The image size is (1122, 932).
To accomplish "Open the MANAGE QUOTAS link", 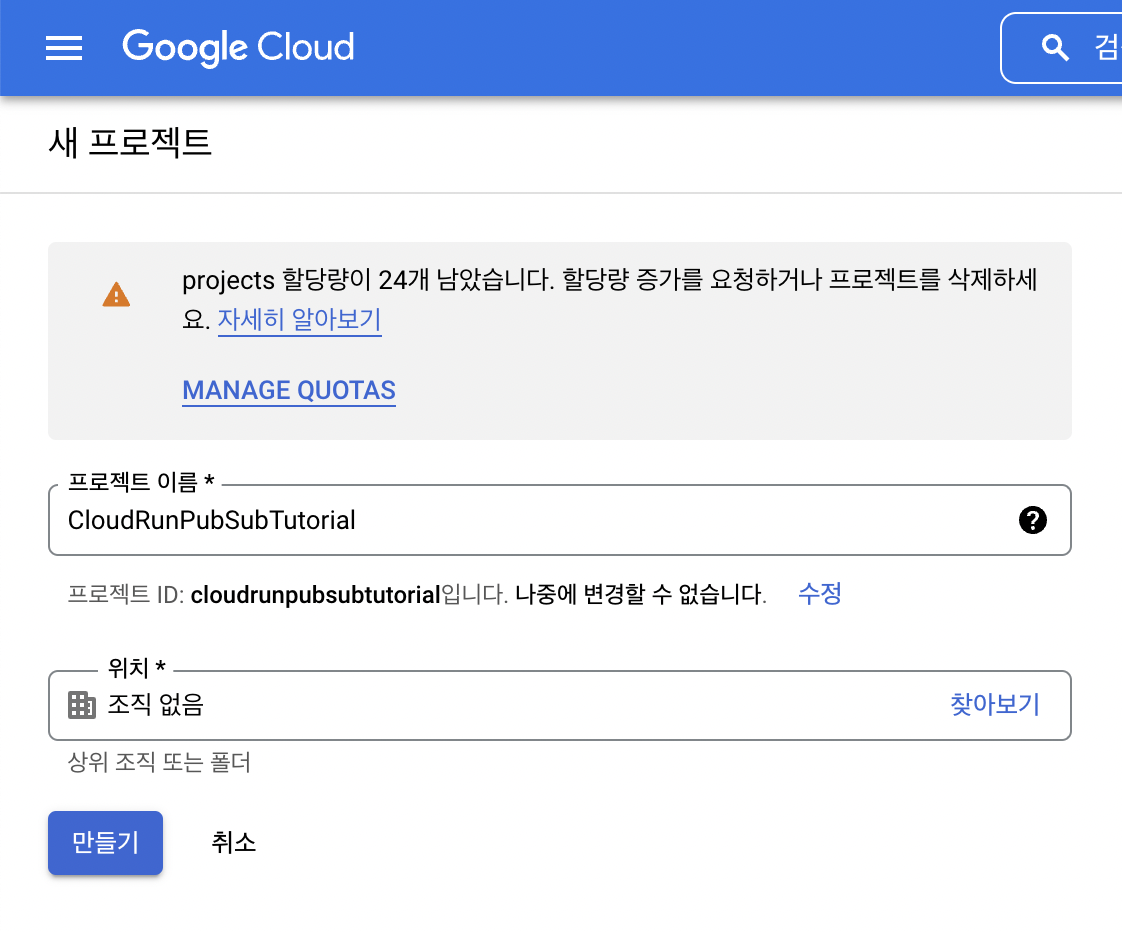I will click(x=289, y=390).
